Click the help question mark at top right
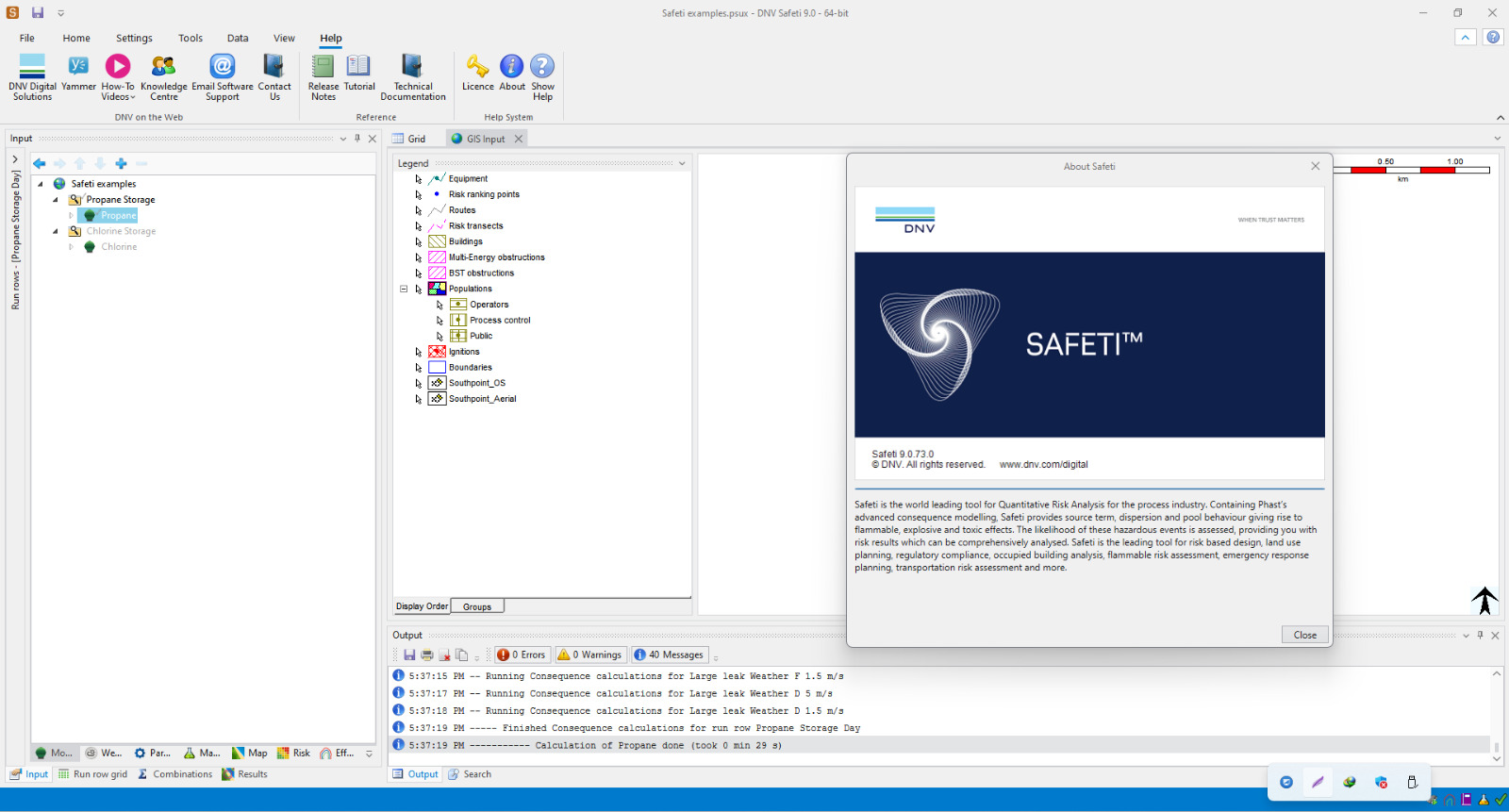1509x812 pixels. 1493,38
